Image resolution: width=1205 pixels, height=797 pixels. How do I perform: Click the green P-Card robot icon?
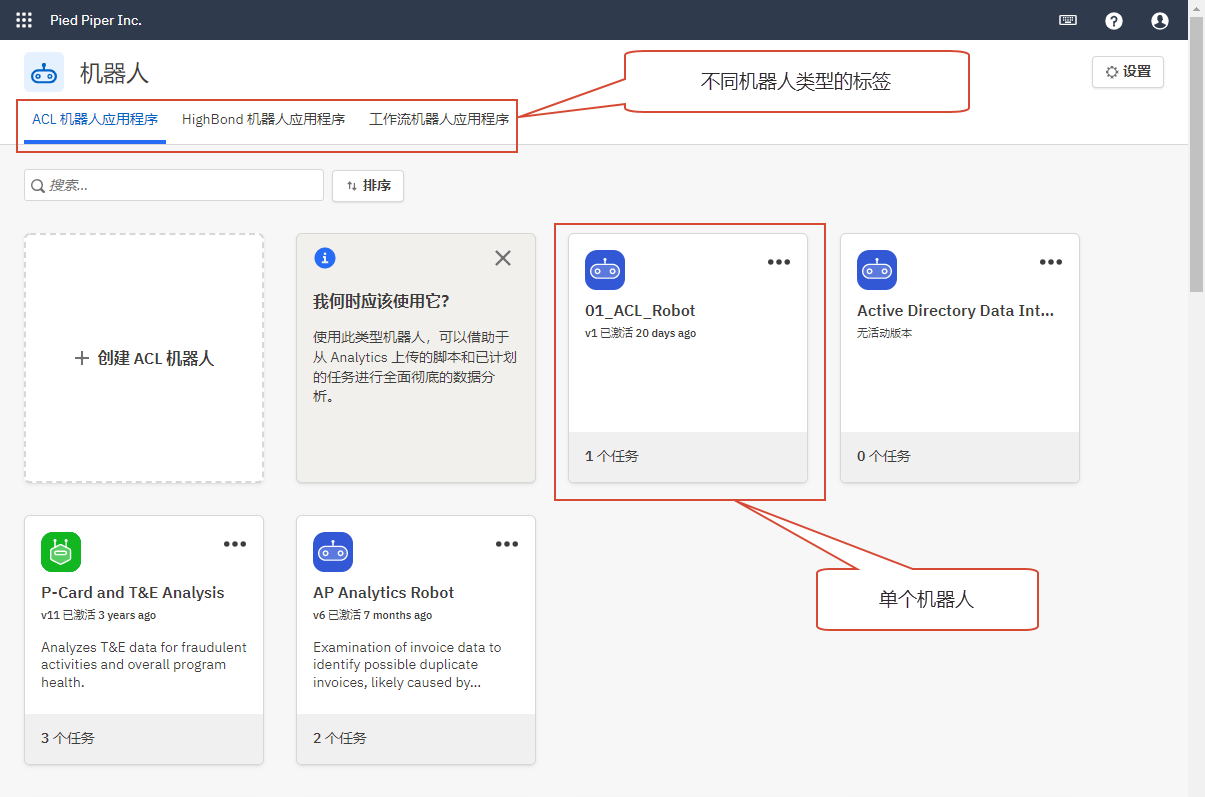(x=61, y=552)
